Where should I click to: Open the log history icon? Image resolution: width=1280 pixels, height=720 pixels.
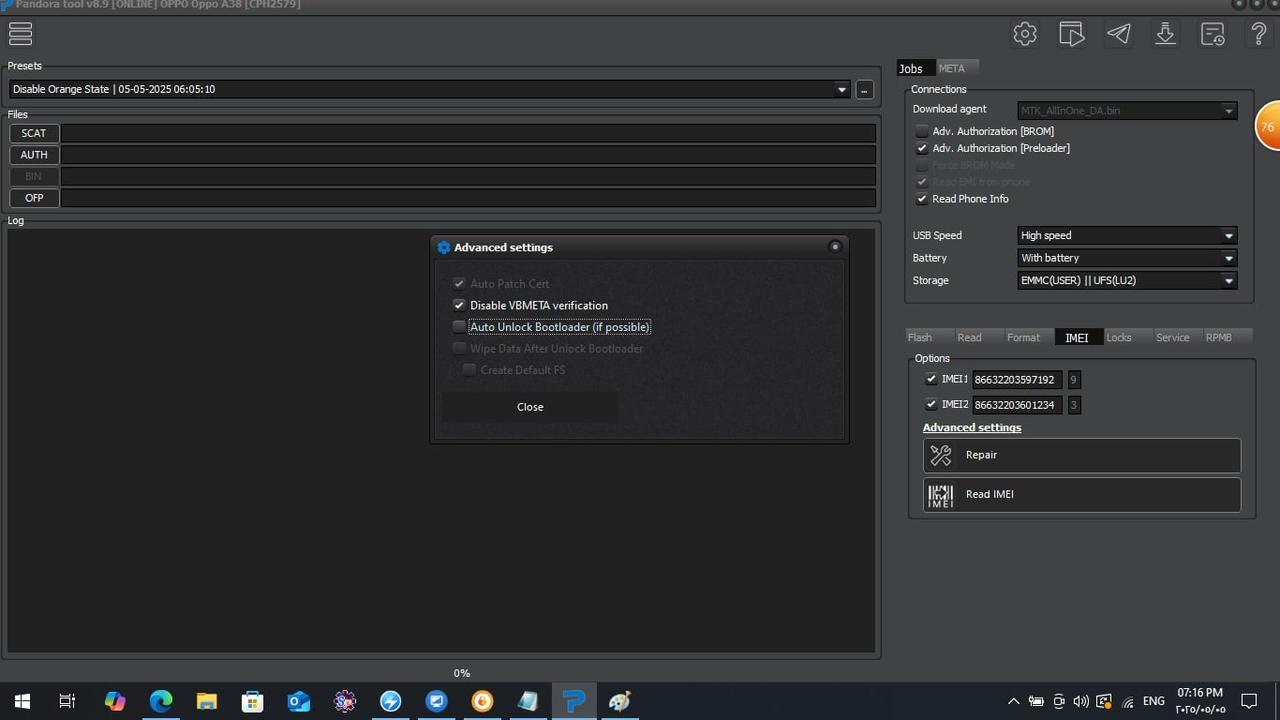click(x=1213, y=34)
